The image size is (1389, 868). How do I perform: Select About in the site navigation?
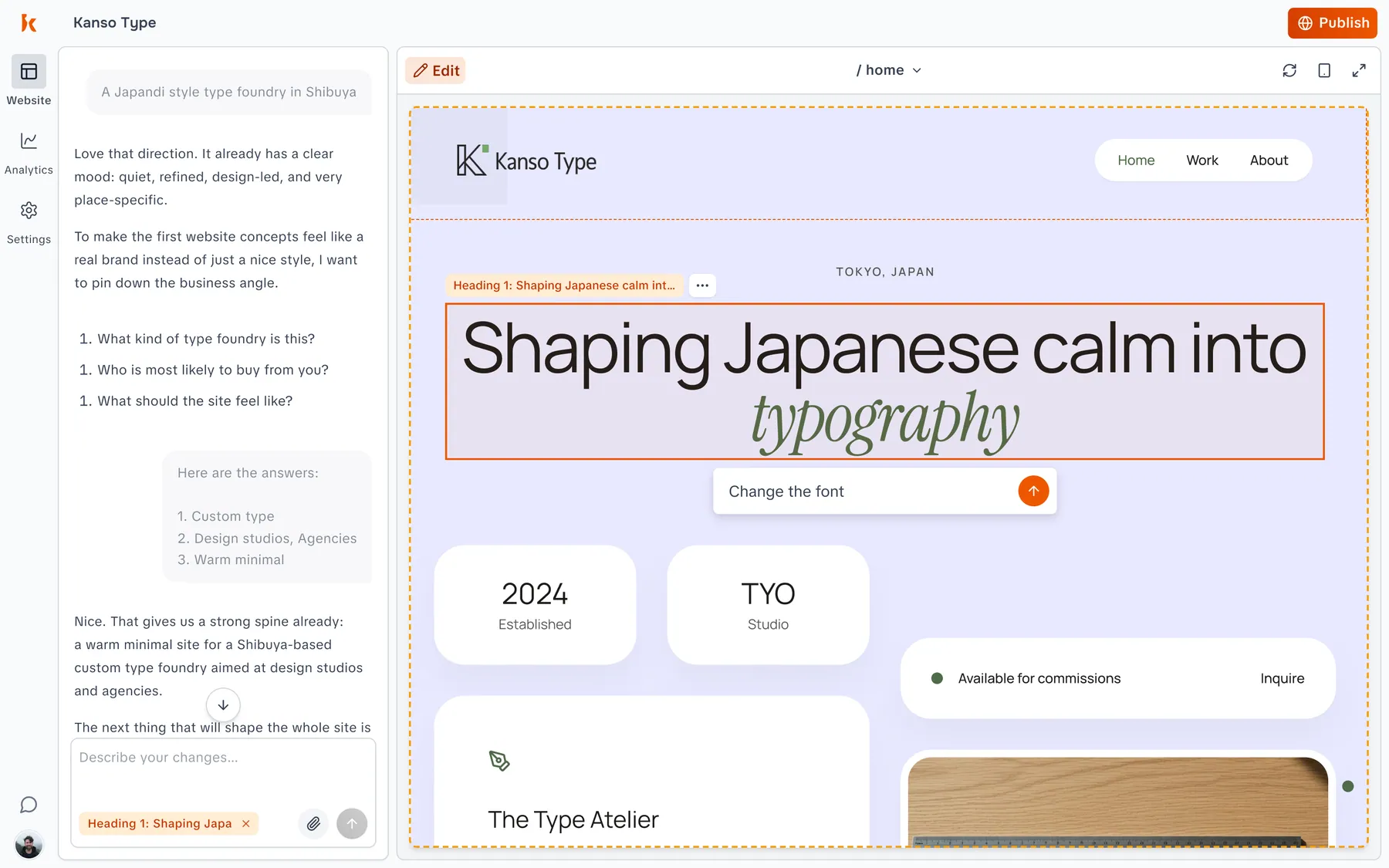[1269, 160]
